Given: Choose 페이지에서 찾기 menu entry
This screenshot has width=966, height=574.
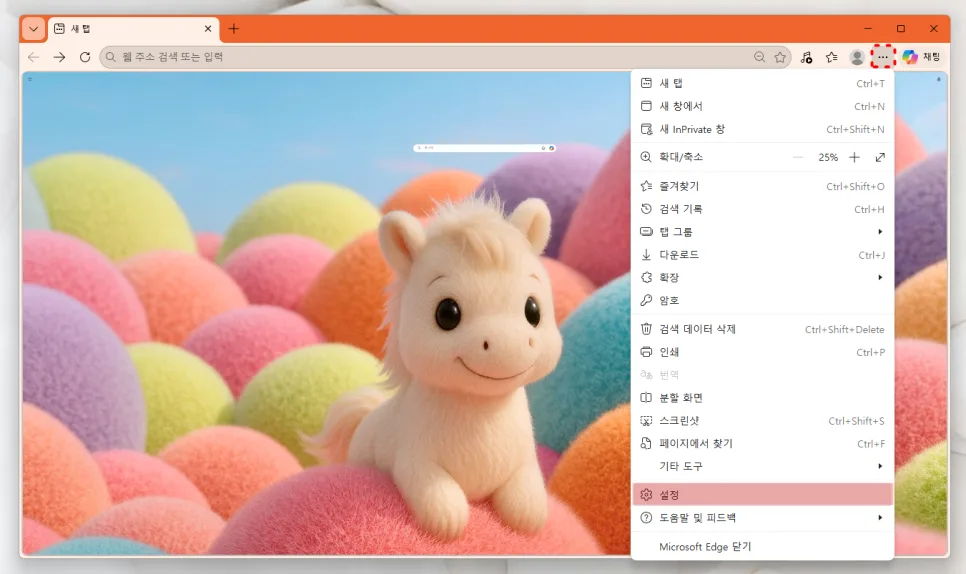Looking at the screenshot, I should tap(763, 443).
